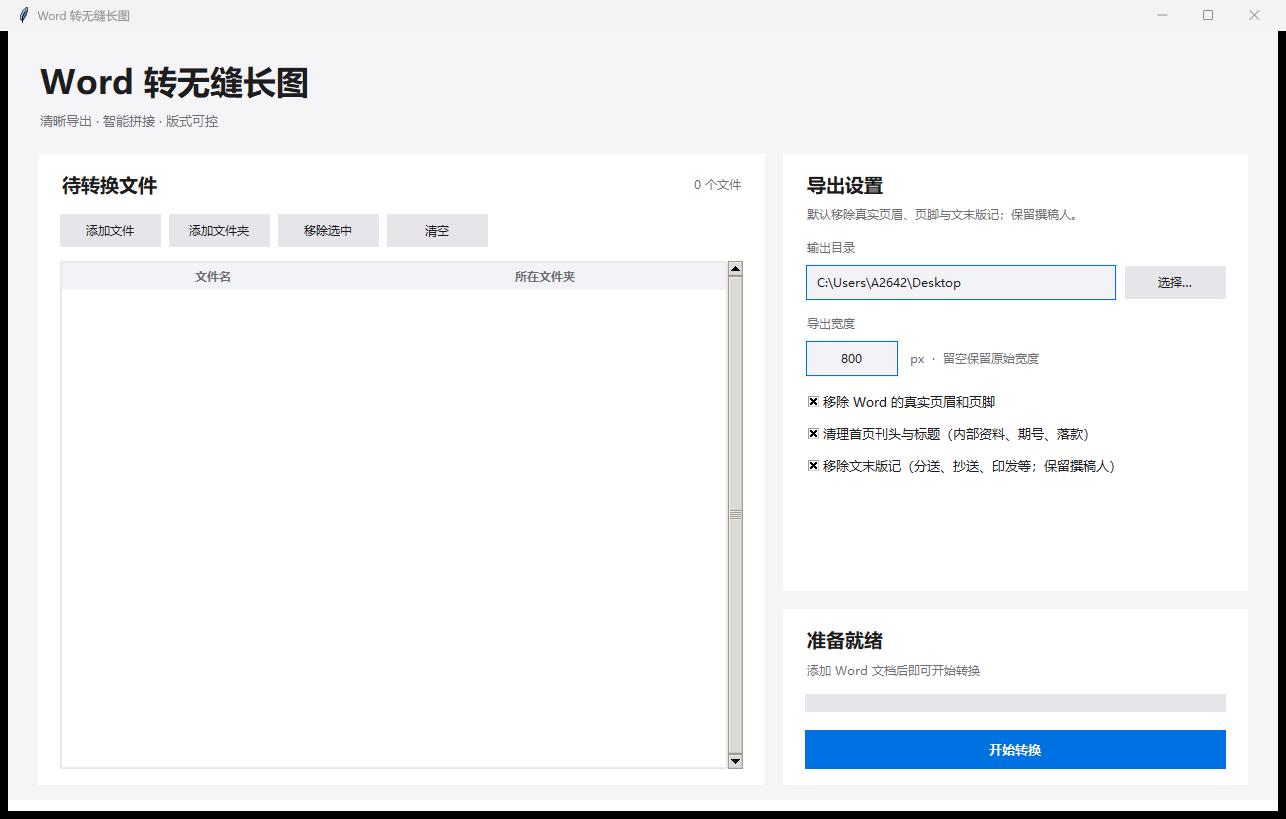Click the 添加文件 button

pos(110,230)
